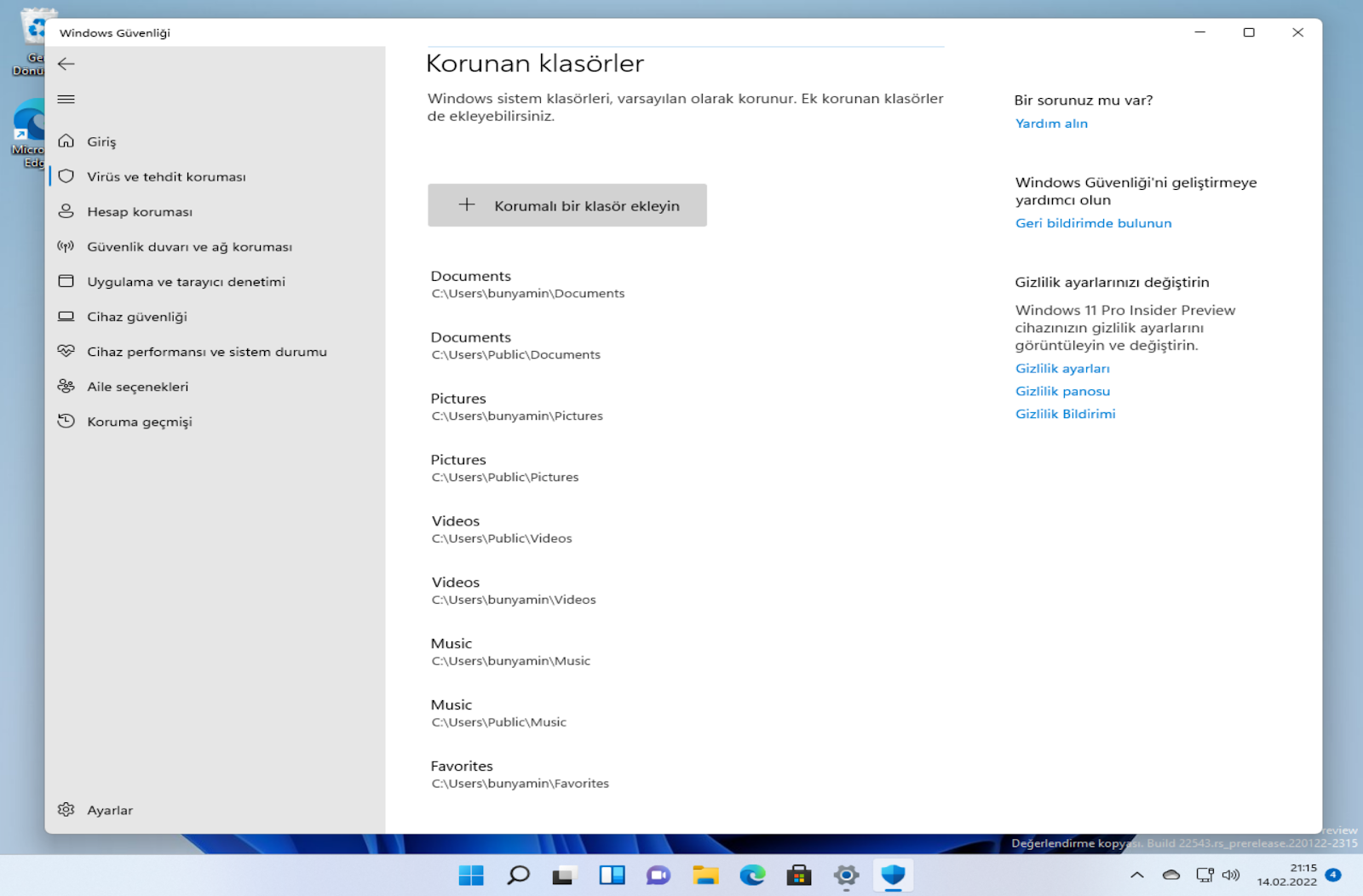
Task: Open Gizlilik panosu link
Action: pos(1062,391)
